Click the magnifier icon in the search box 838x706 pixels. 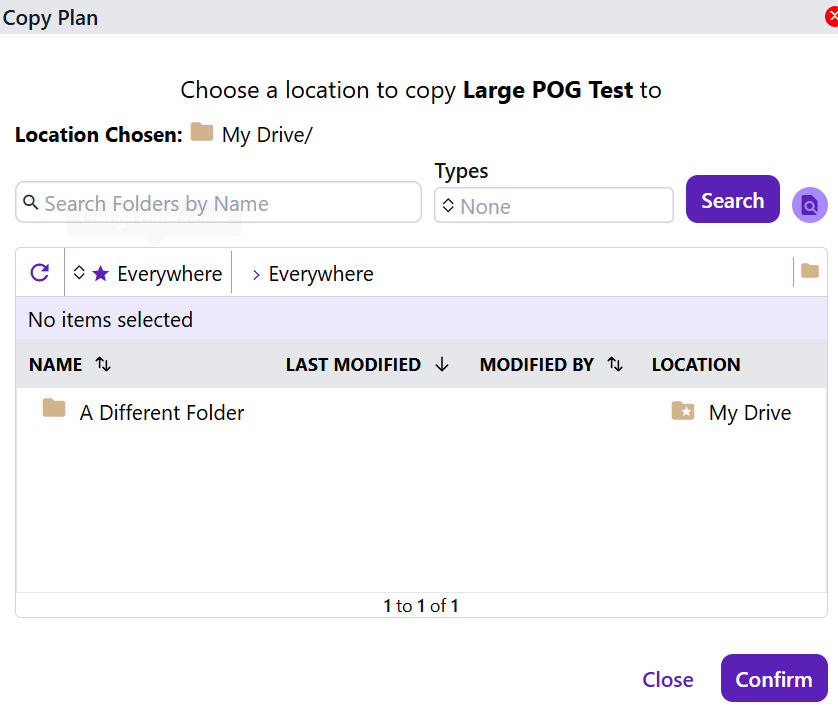point(31,203)
